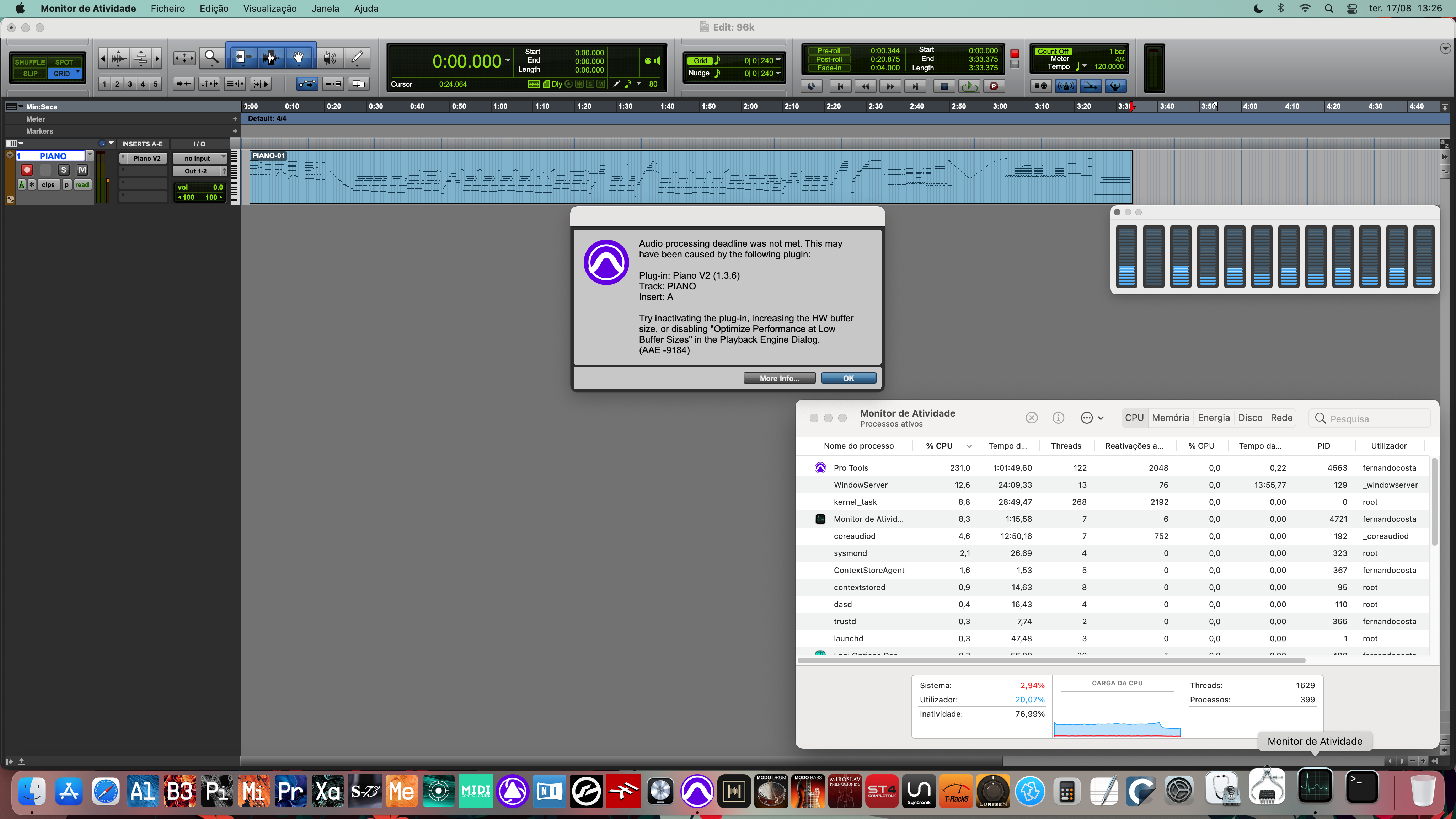This screenshot has height=819, width=1456.
Task: Select zoom preset 3
Action: (130, 84)
